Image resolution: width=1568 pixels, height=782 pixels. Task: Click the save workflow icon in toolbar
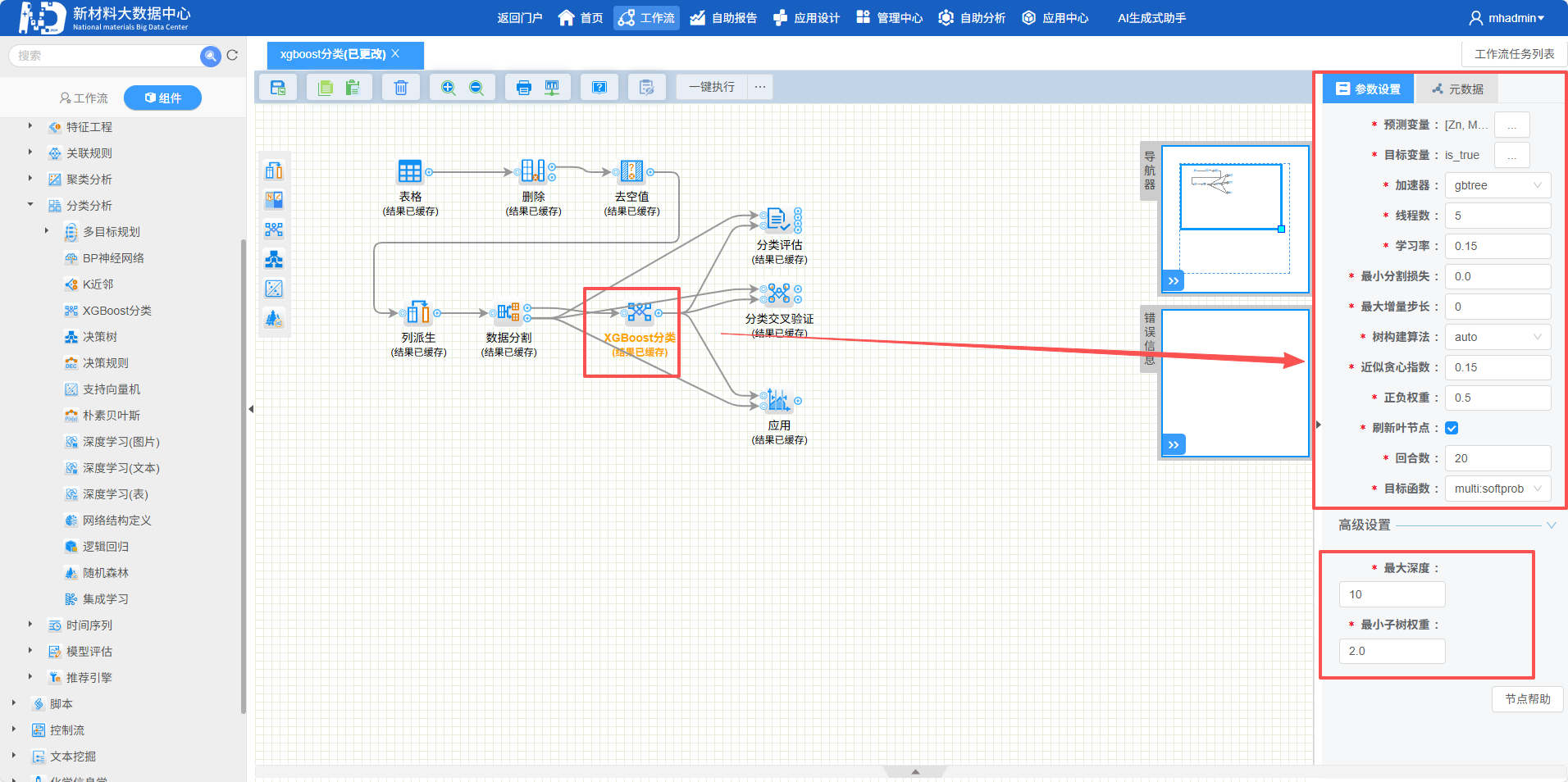coord(278,88)
